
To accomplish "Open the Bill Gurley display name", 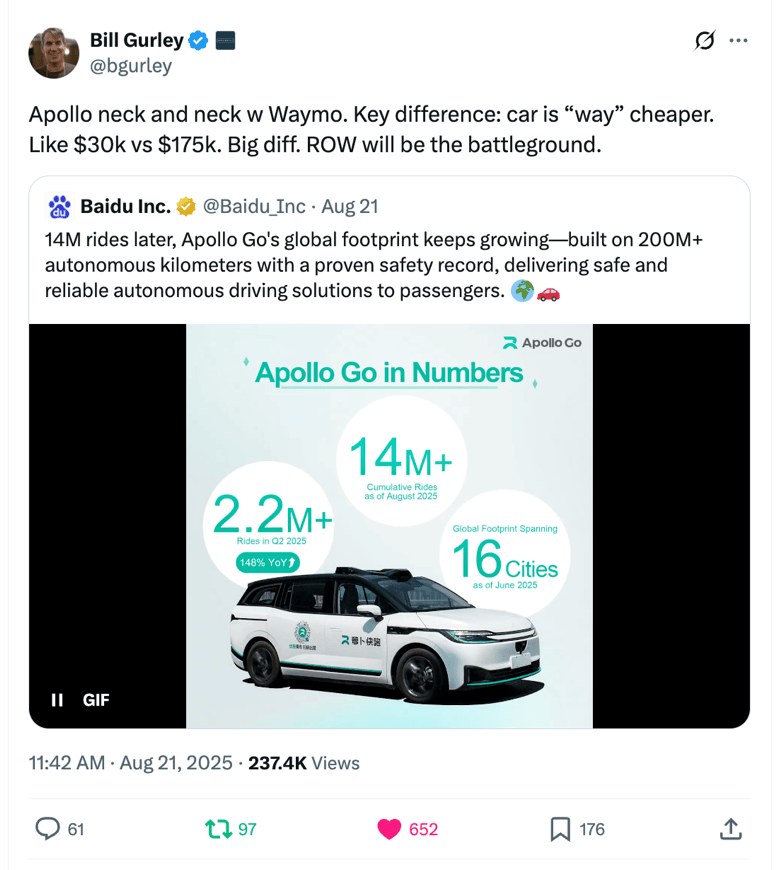I will 136,41.
